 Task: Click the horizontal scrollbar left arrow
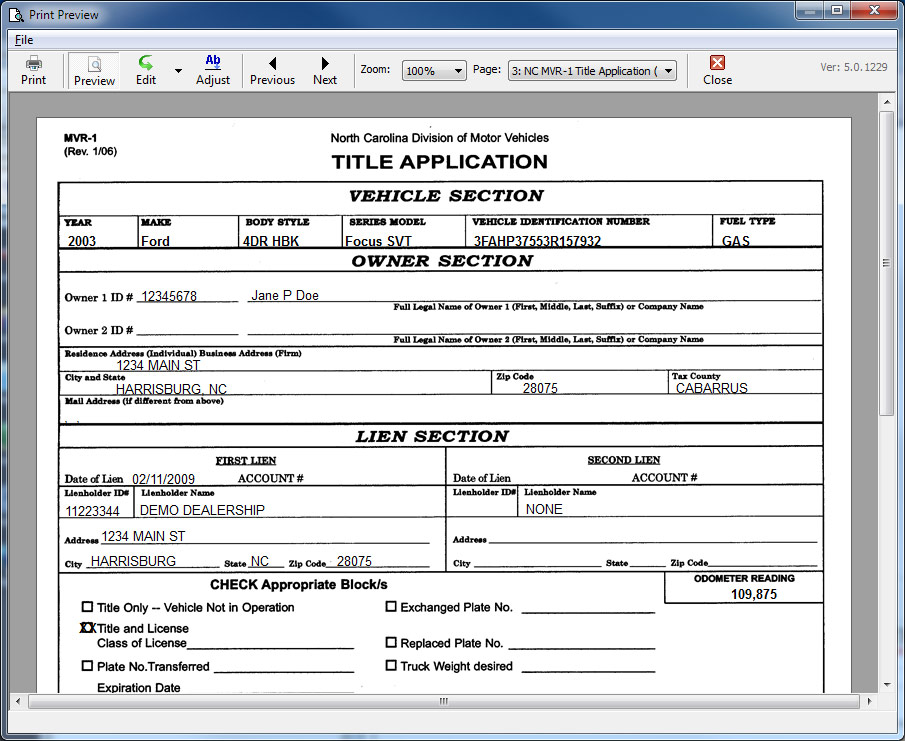click(x=18, y=701)
